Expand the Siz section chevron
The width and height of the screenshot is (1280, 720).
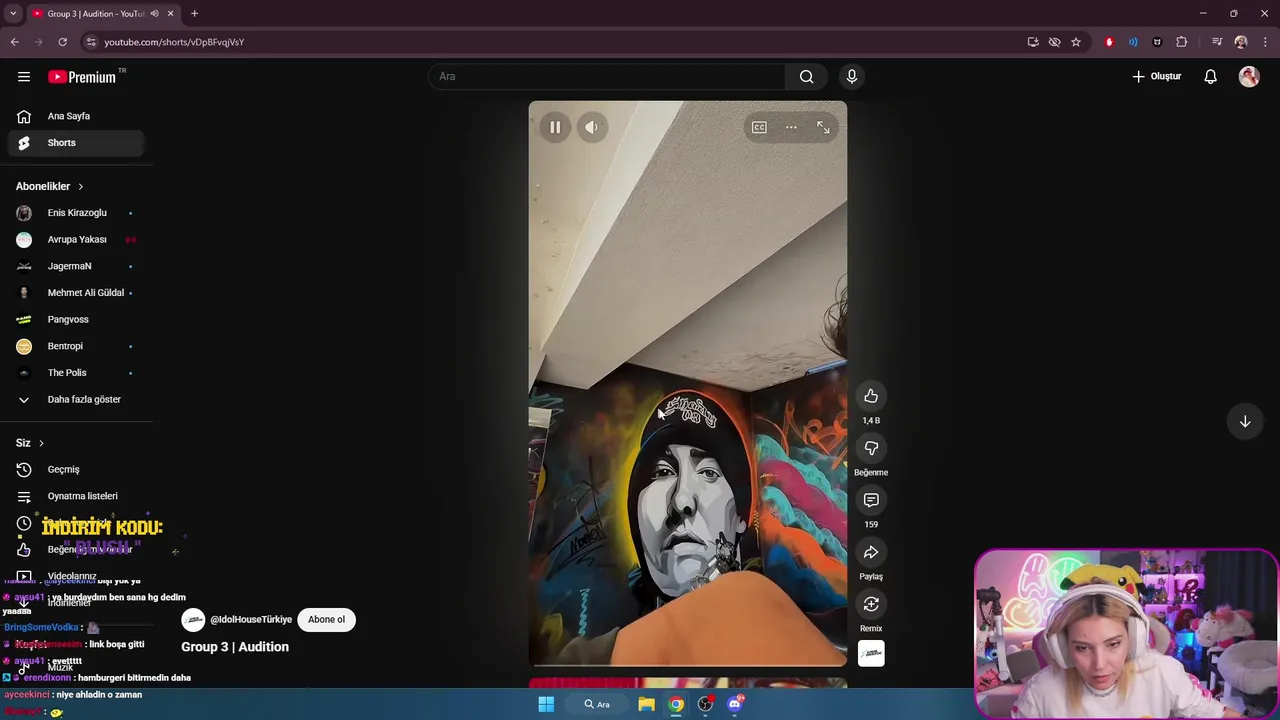[41, 443]
